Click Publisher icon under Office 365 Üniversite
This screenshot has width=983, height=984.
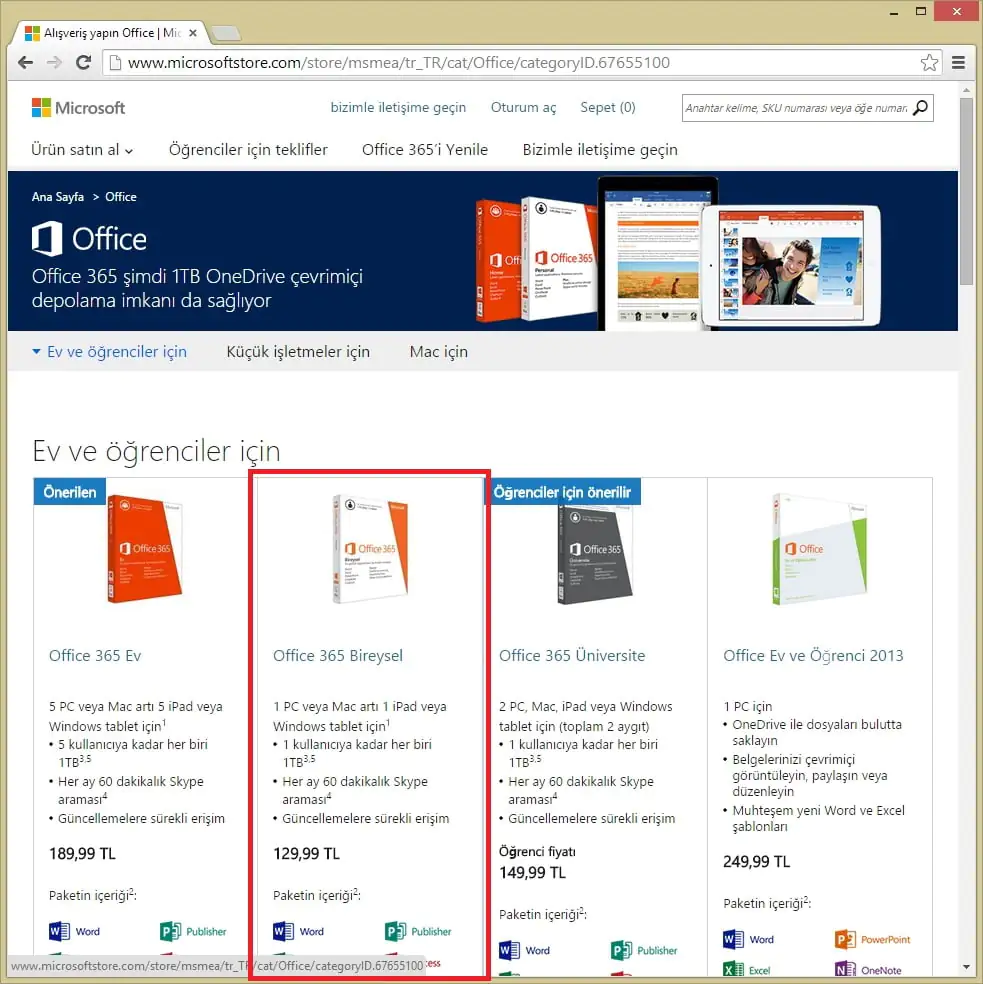pos(621,951)
